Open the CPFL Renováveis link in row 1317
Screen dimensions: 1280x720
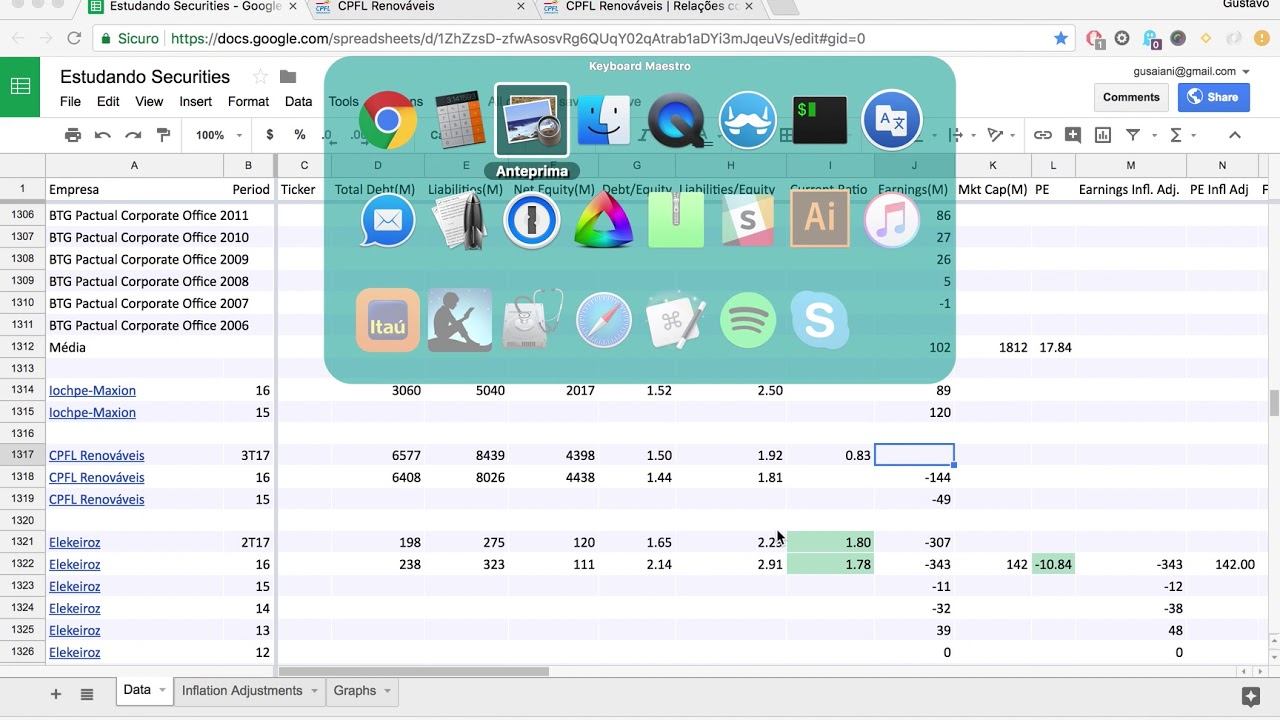pyautogui.click(x=96, y=456)
